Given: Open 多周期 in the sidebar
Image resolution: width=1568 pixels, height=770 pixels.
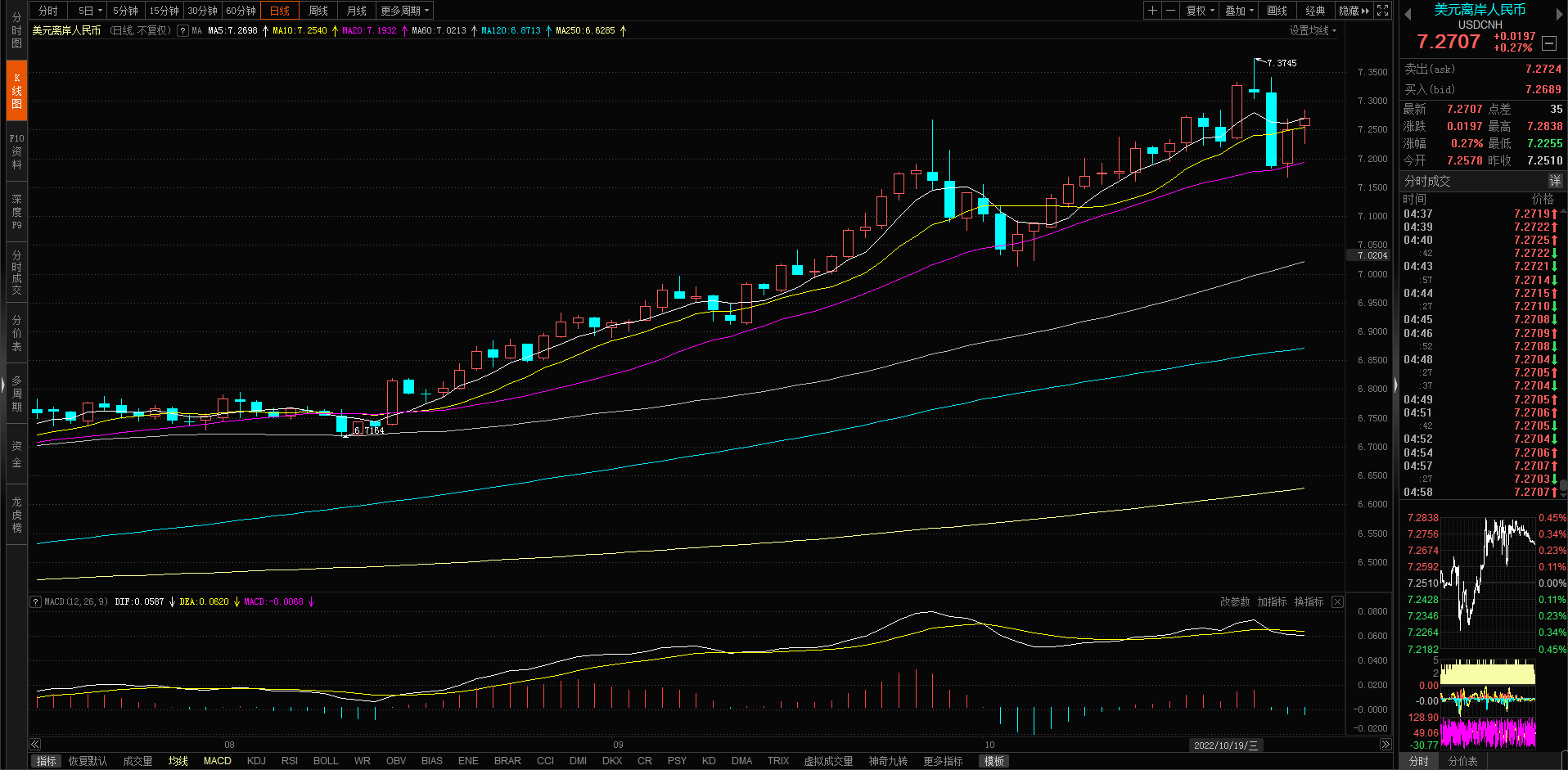Looking at the screenshot, I should click(x=16, y=394).
